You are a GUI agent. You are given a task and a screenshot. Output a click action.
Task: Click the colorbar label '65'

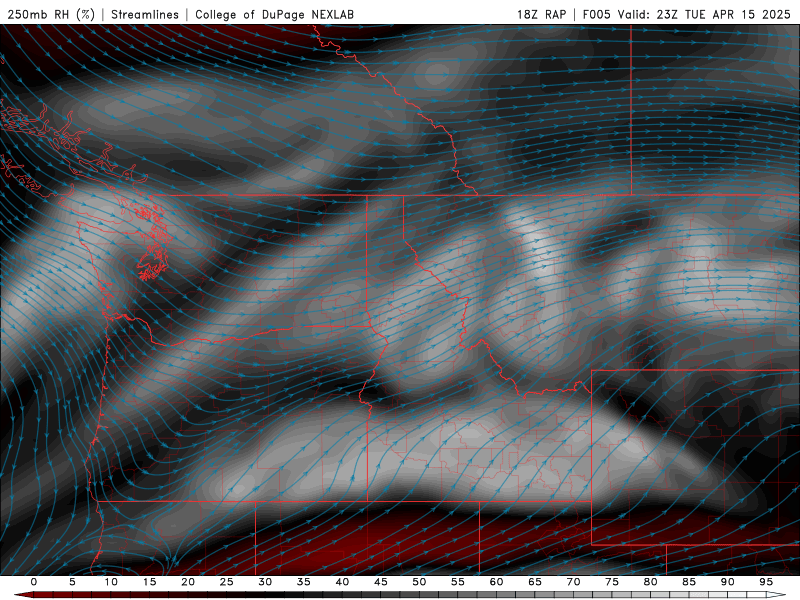pos(535,582)
